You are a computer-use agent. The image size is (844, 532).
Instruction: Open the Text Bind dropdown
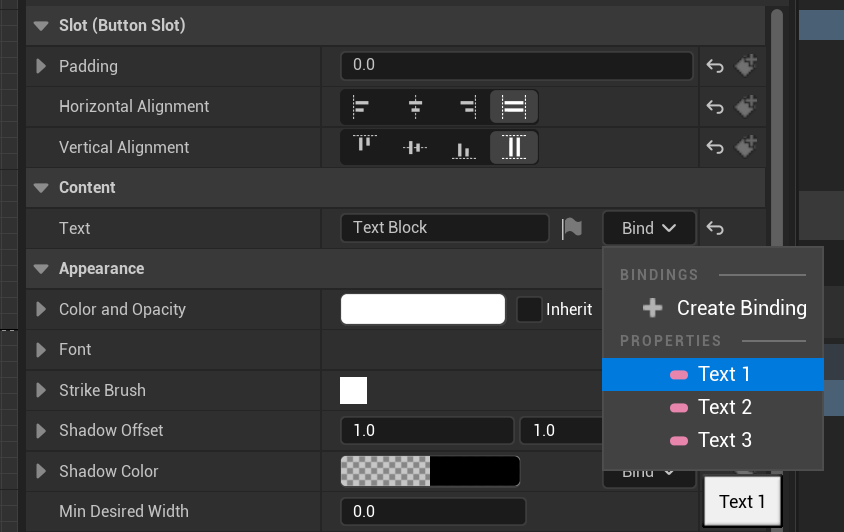tap(649, 228)
